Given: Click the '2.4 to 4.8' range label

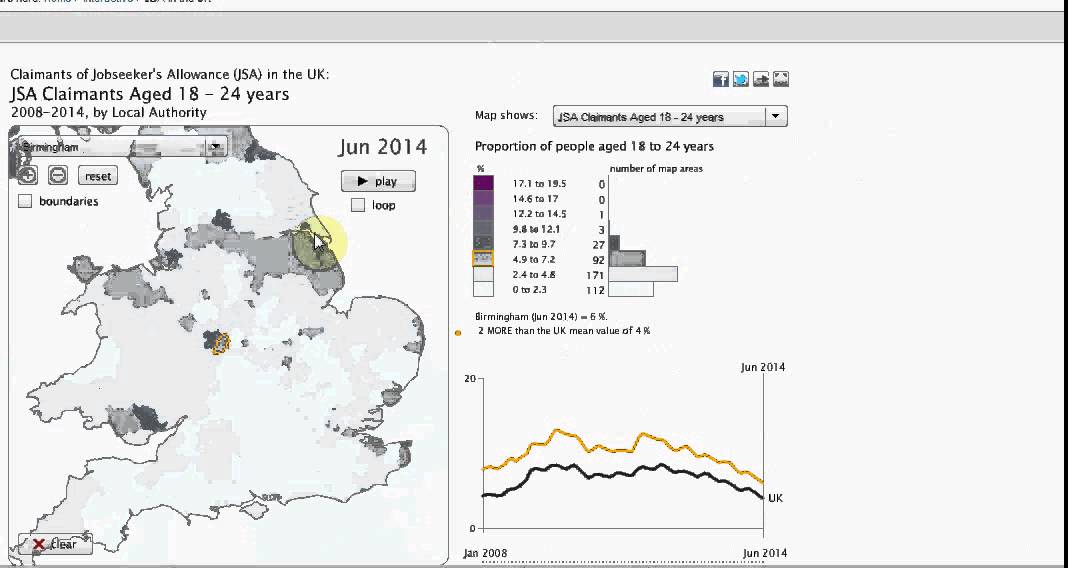Looking at the screenshot, I should (534, 274).
